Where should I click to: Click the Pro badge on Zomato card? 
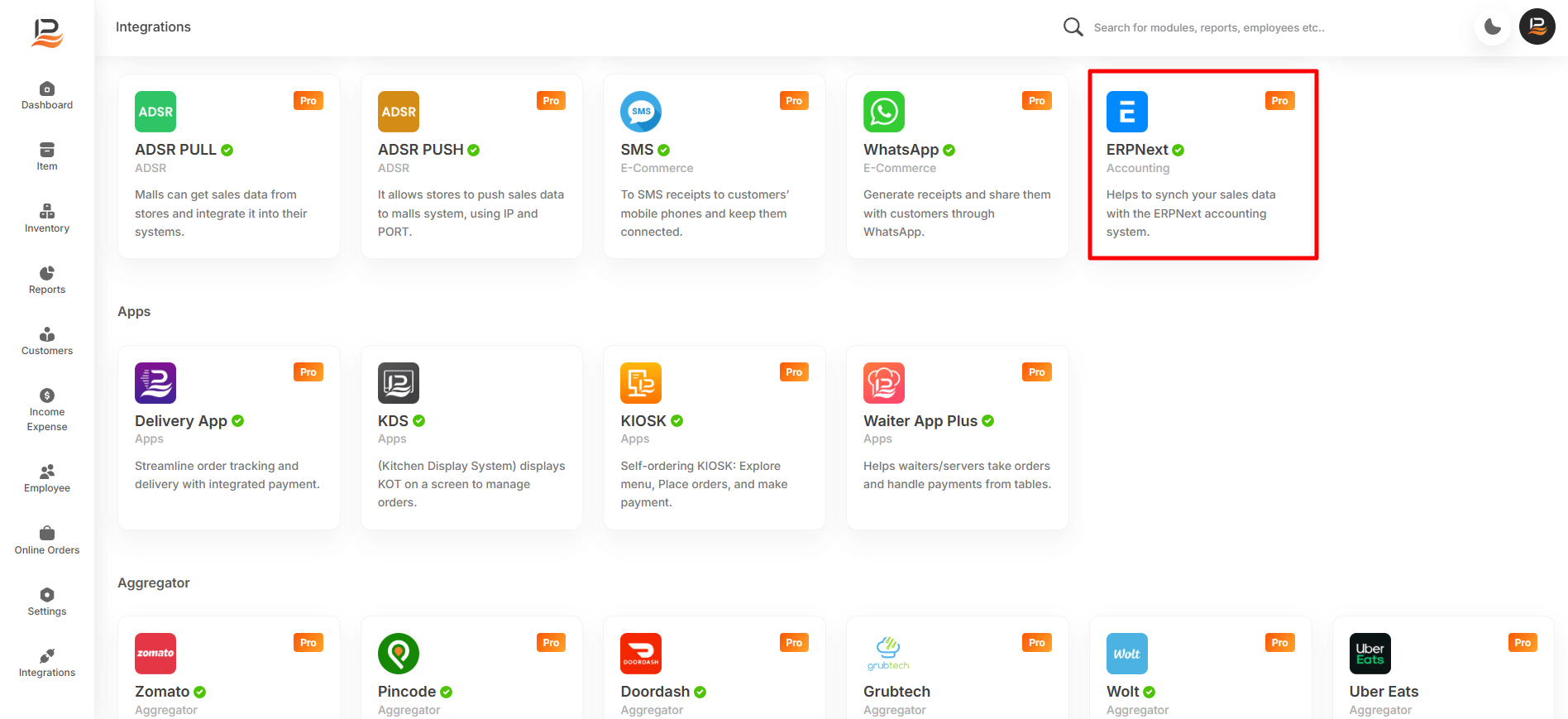308,643
